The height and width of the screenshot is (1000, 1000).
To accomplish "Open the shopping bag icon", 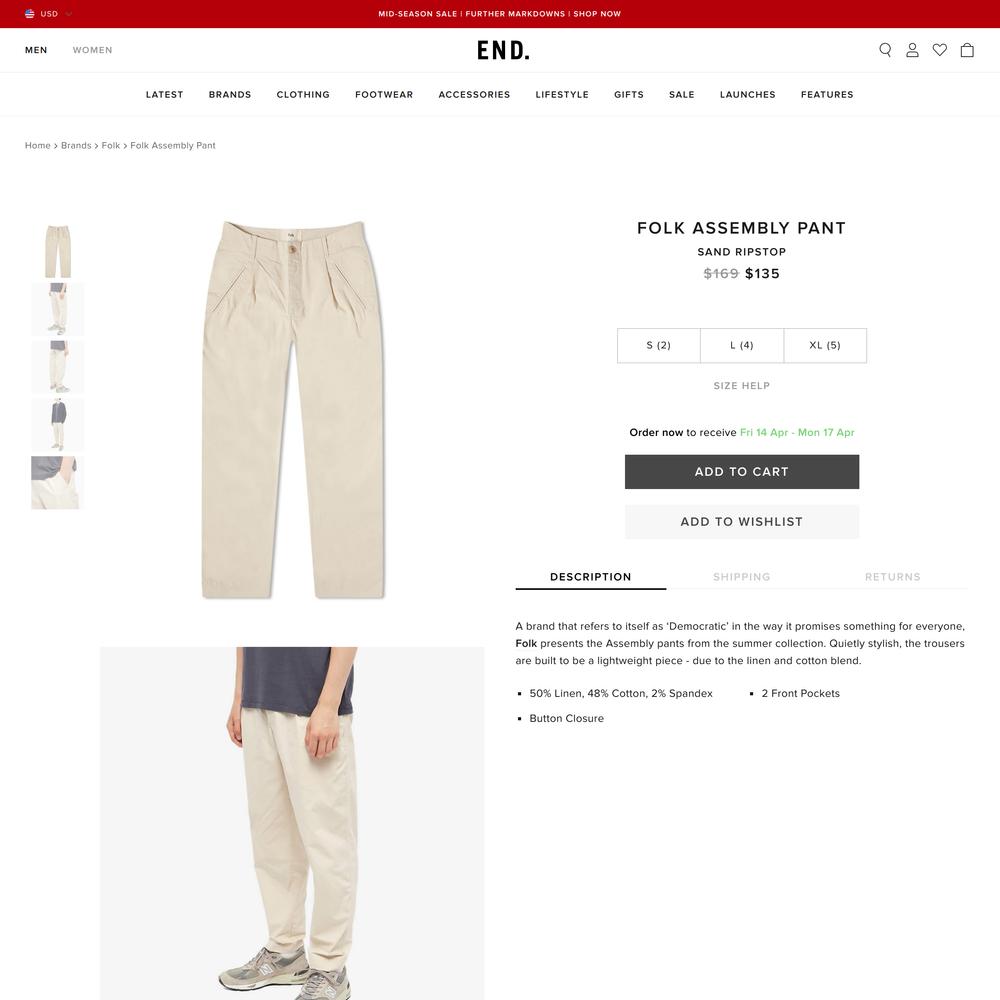I will coord(967,50).
